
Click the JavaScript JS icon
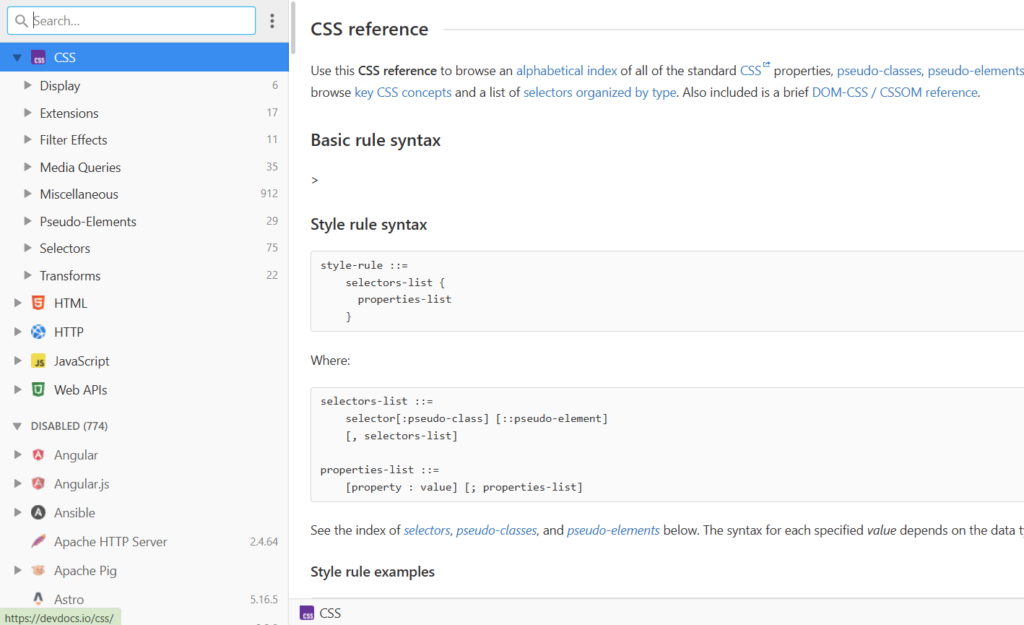click(x=38, y=361)
